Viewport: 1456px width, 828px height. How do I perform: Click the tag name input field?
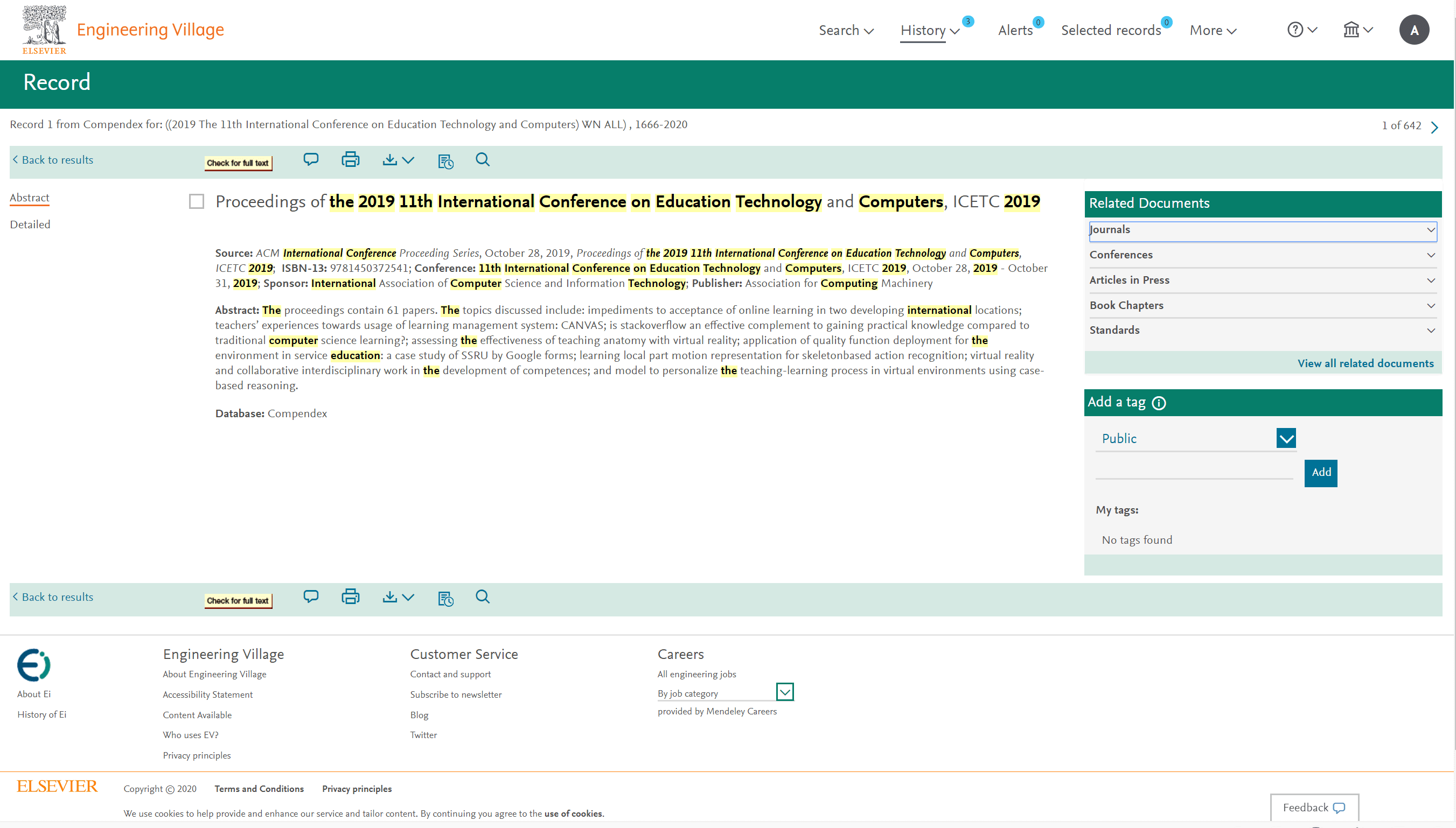(x=1194, y=470)
